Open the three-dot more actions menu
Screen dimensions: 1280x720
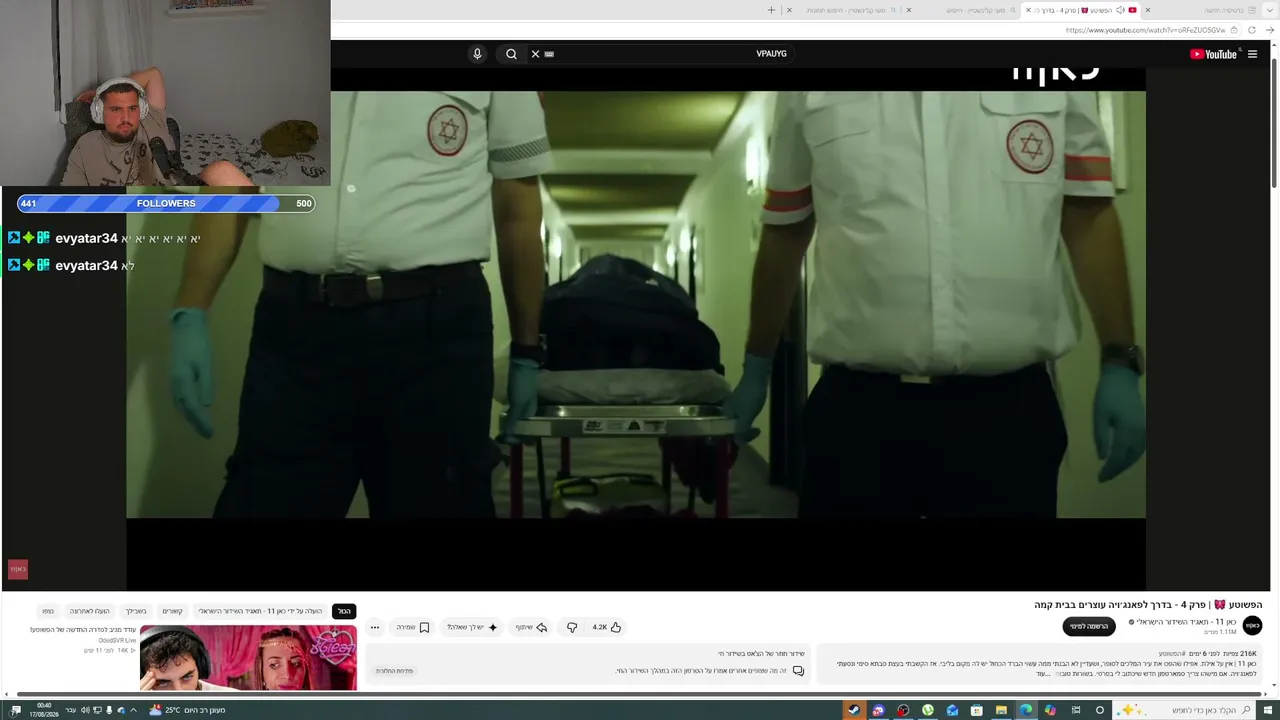tap(375, 627)
